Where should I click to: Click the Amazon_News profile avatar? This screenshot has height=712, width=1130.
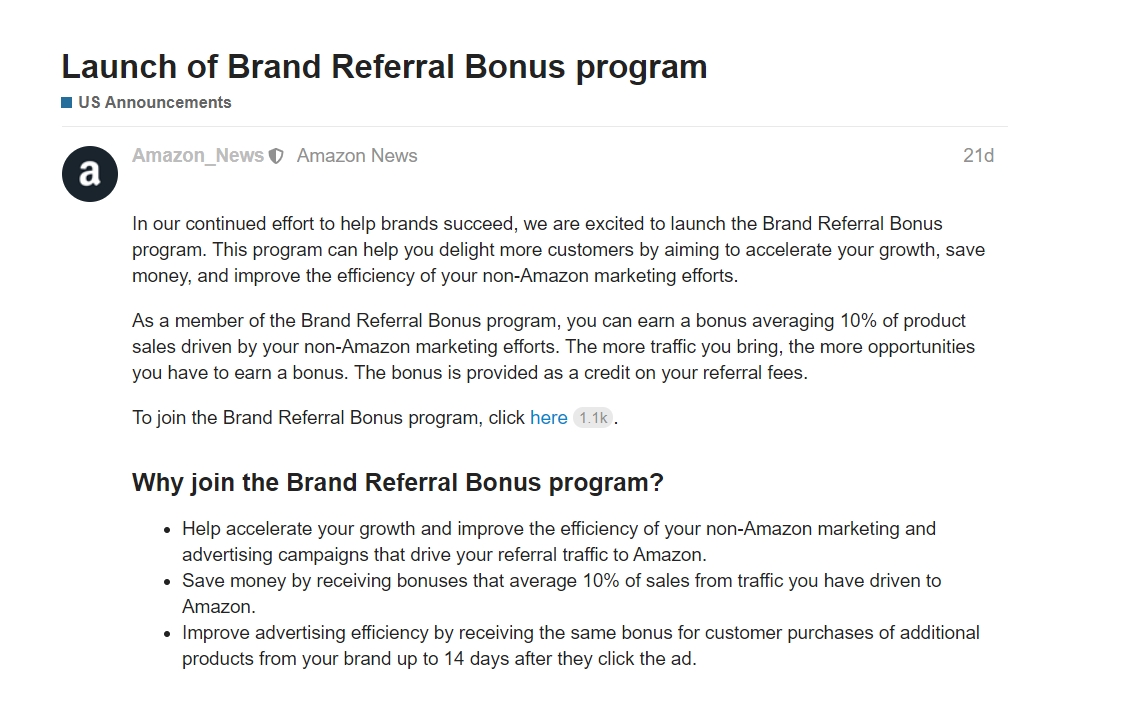click(x=90, y=174)
